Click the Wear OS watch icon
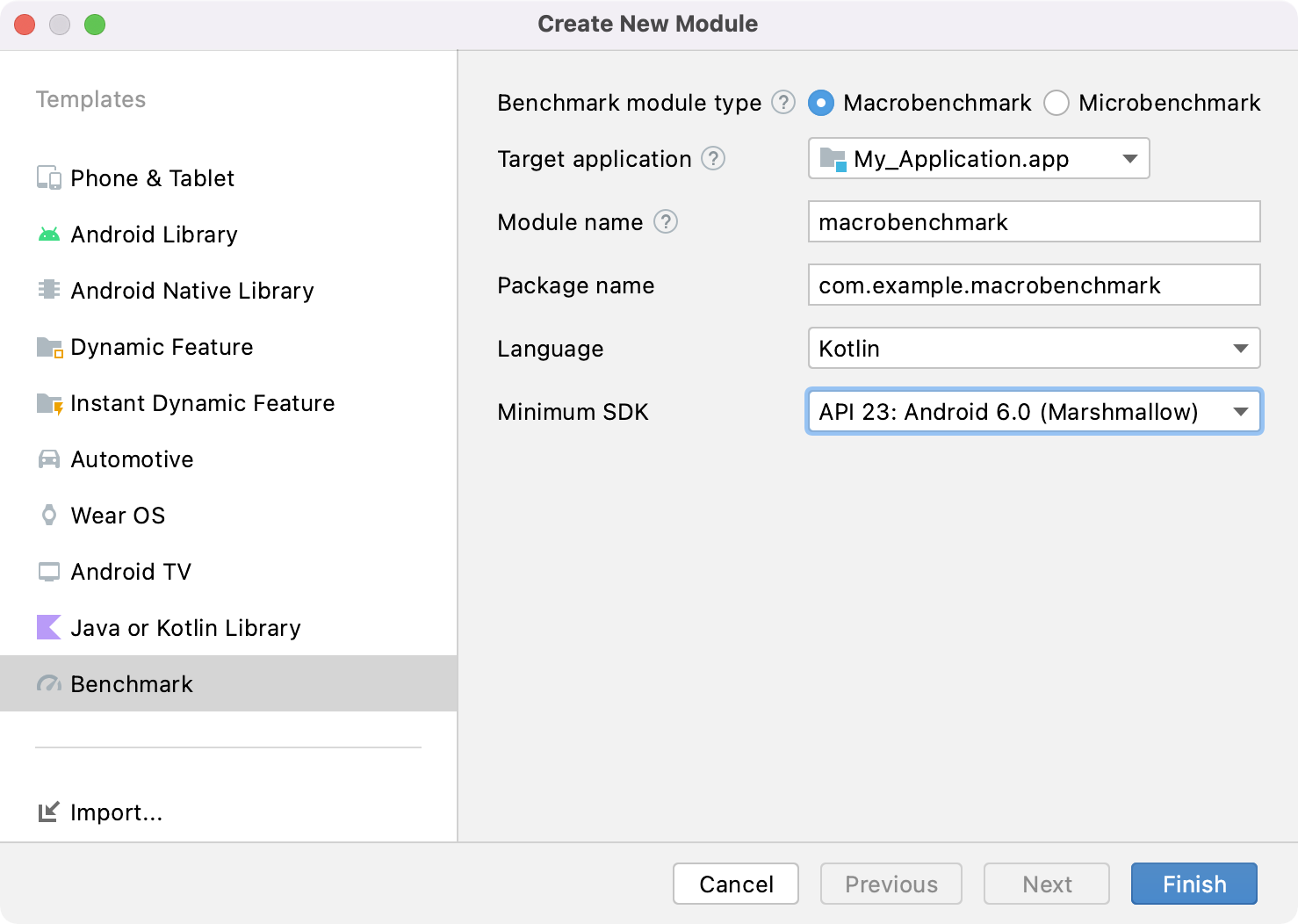 tap(48, 515)
